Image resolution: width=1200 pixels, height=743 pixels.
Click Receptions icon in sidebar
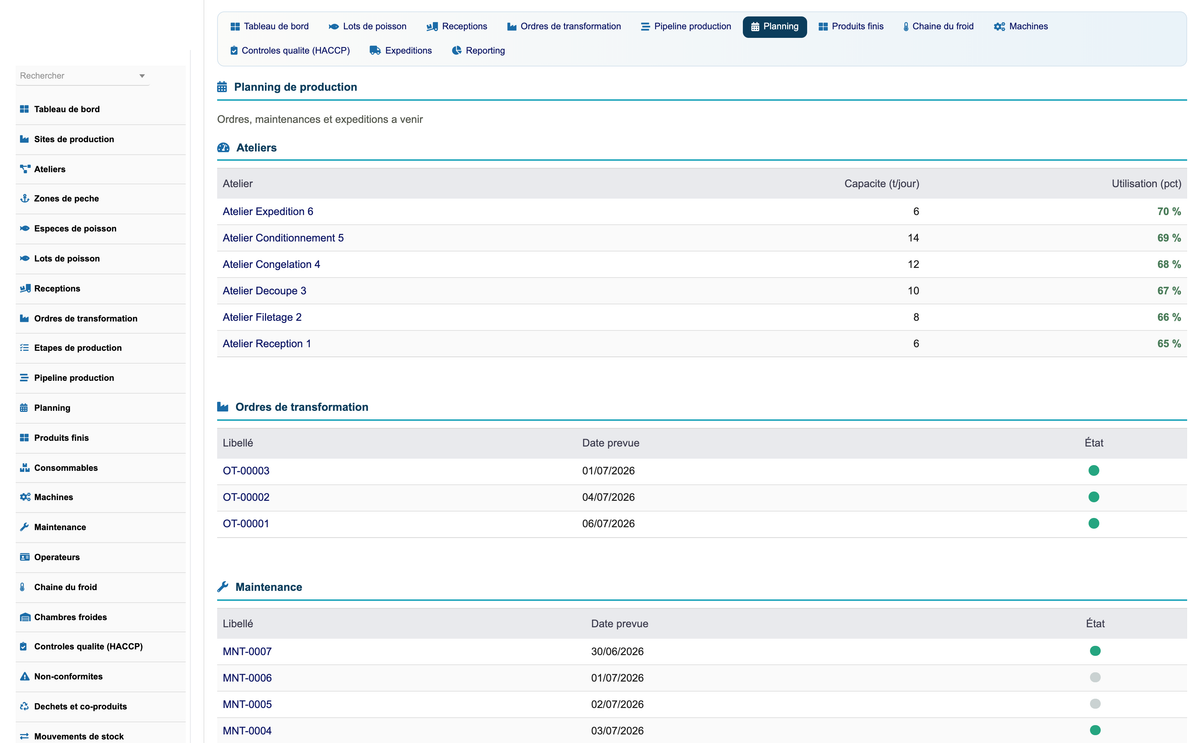tap(25, 288)
